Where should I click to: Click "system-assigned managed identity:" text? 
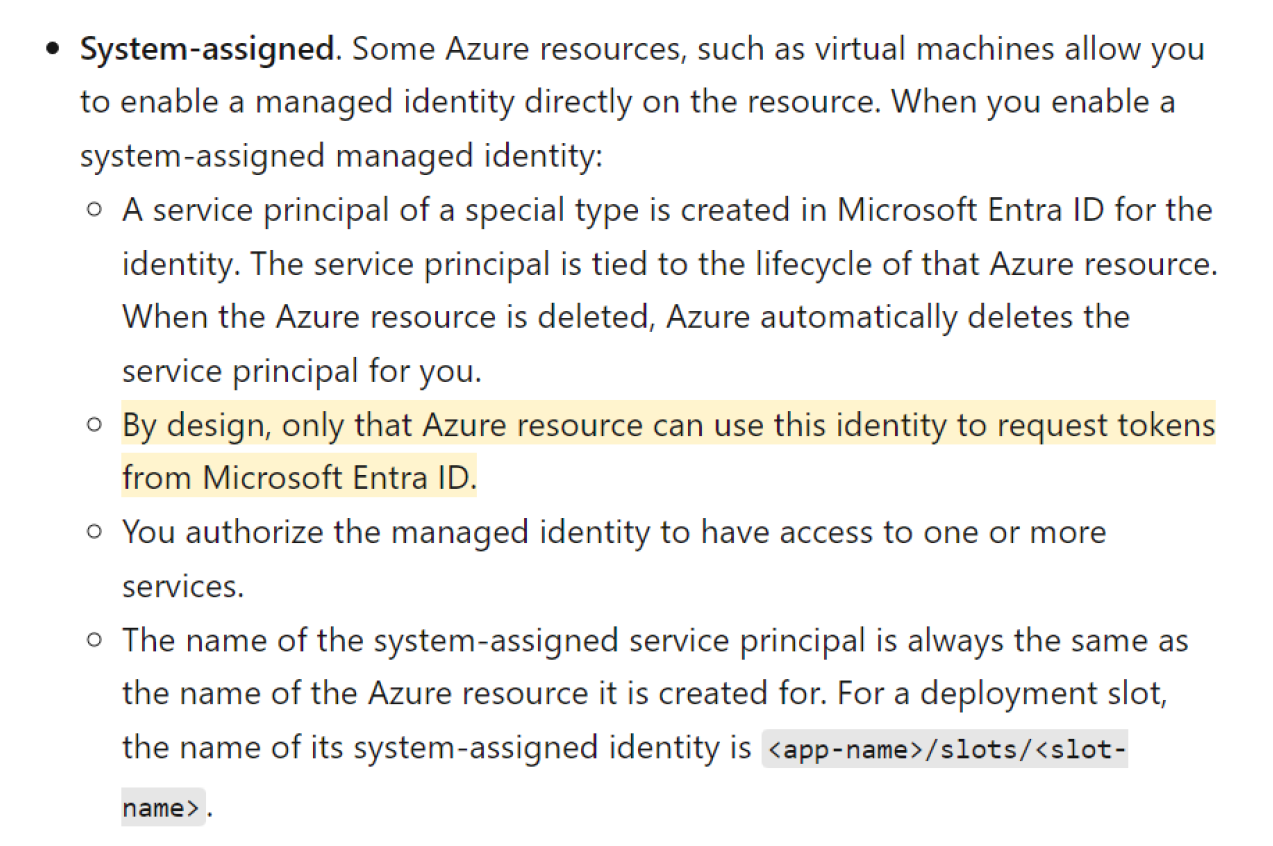[342, 156]
